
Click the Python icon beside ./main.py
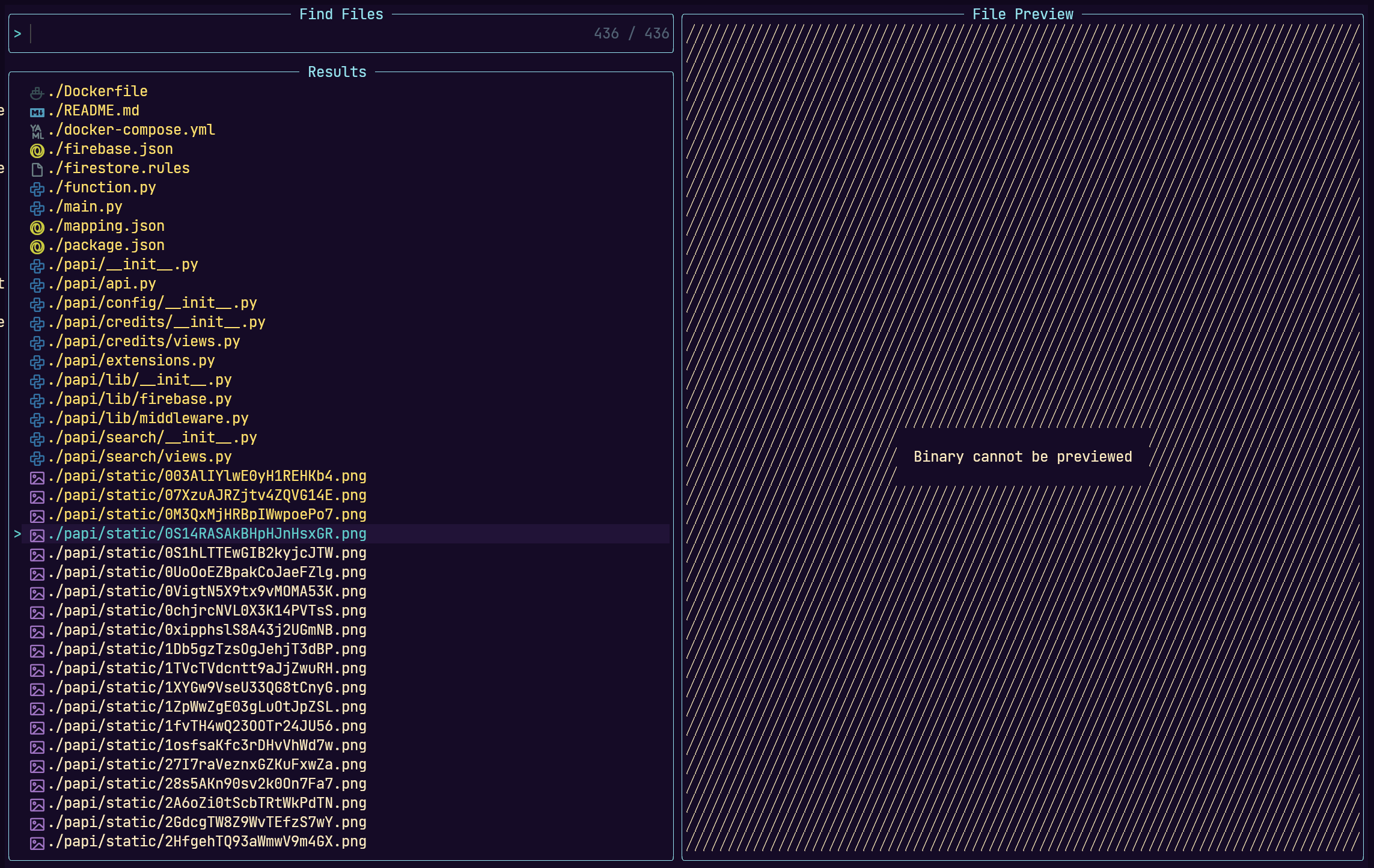point(37,208)
